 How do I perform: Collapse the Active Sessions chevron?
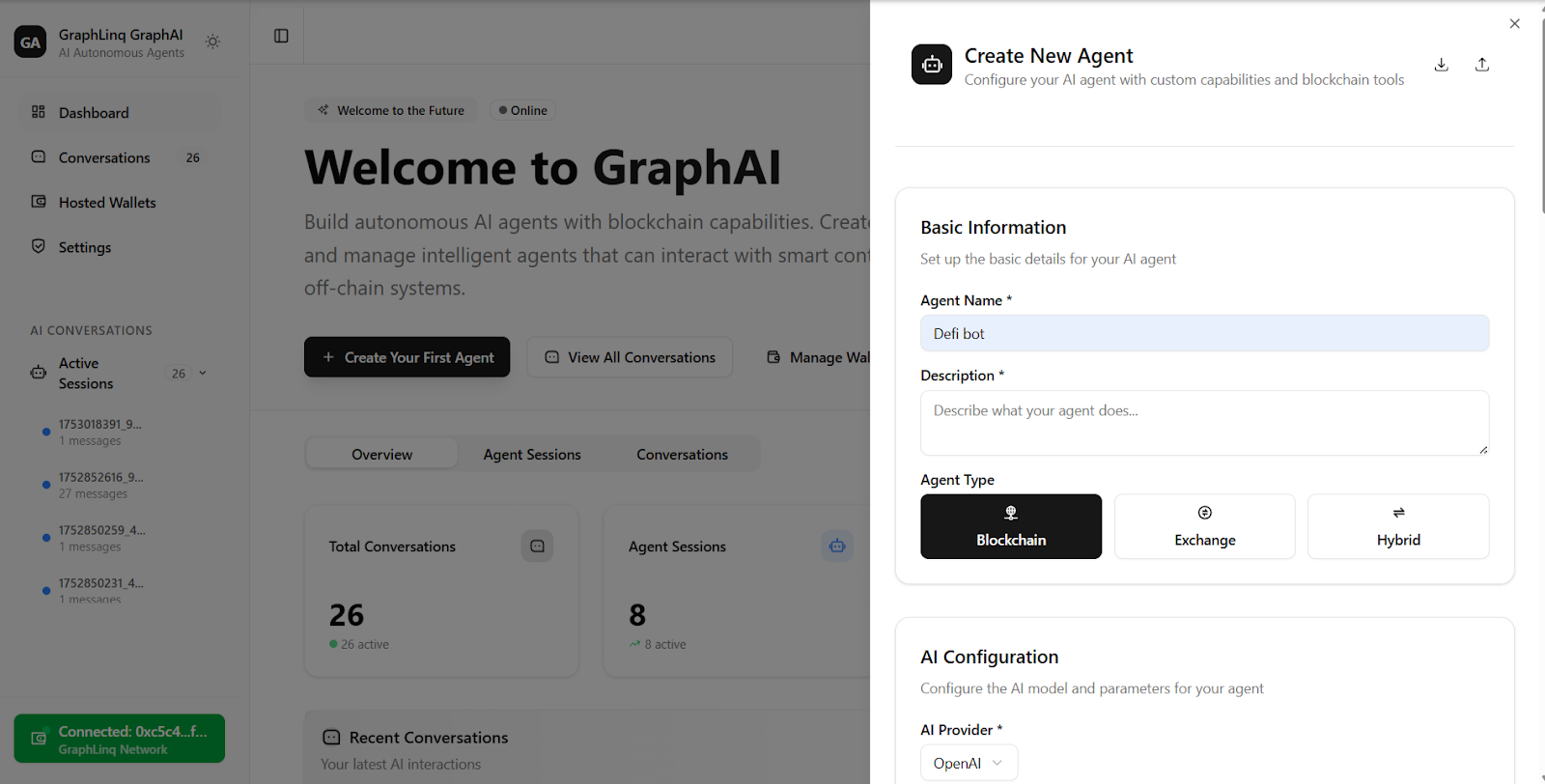click(203, 373)
